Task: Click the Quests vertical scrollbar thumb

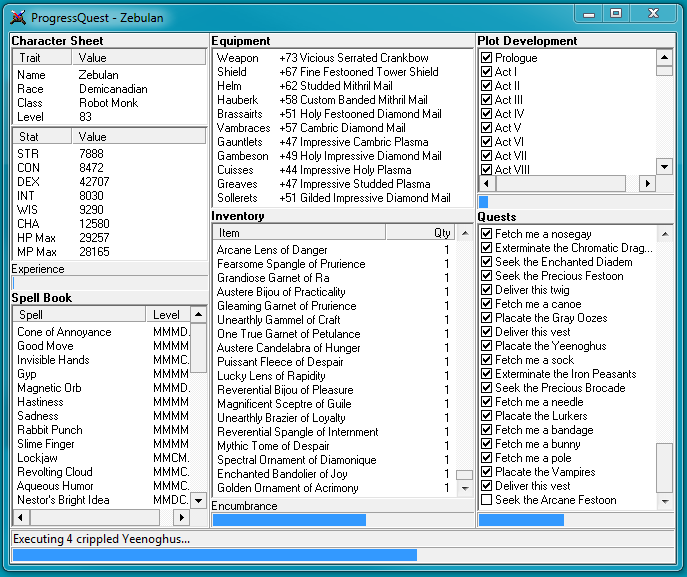Action: [x=665, y=468]
